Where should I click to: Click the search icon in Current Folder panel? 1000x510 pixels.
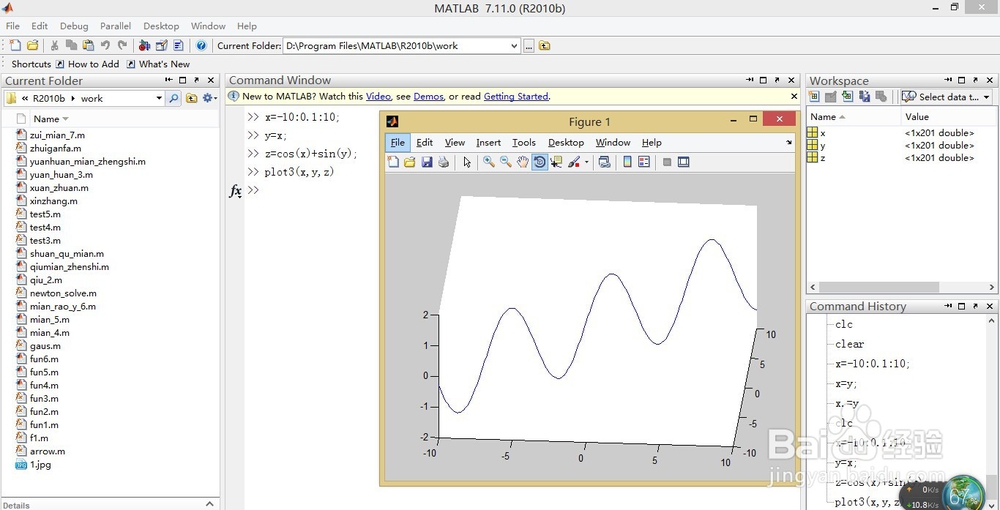(x=173, y=98)
